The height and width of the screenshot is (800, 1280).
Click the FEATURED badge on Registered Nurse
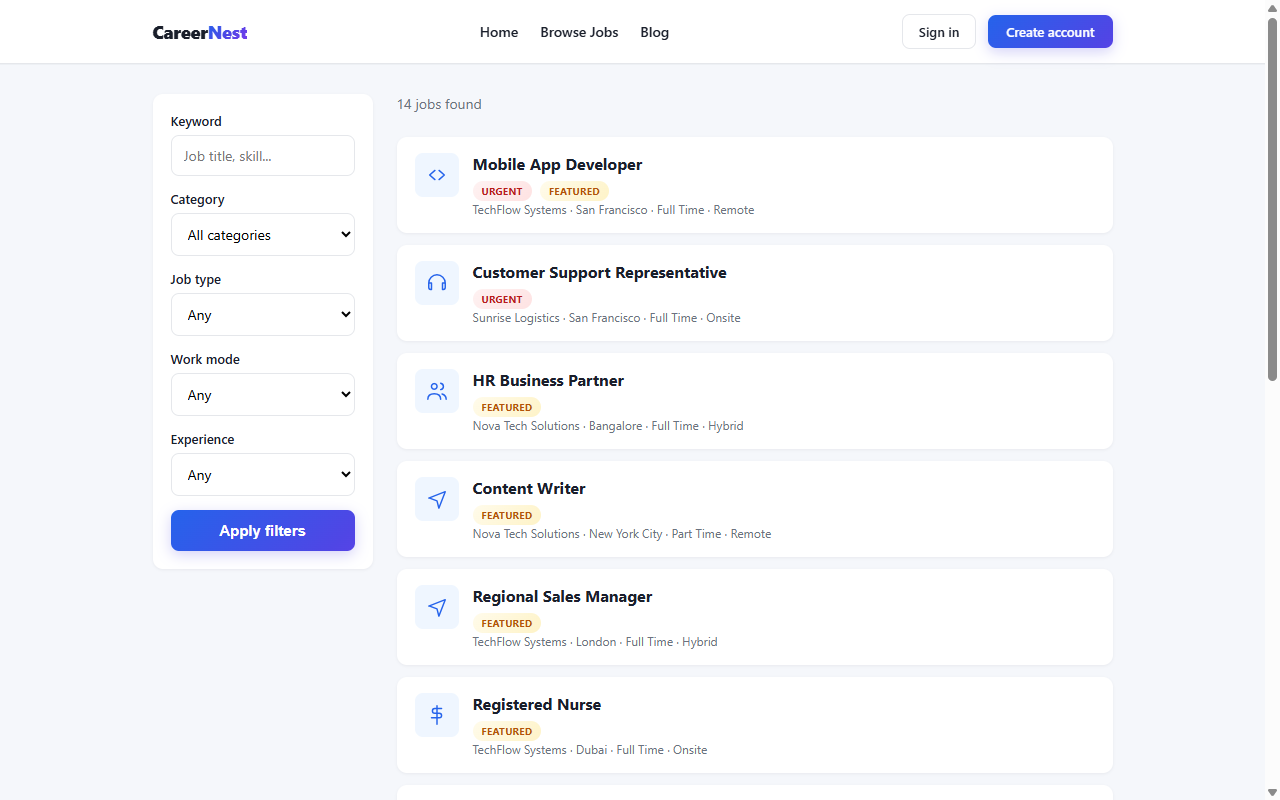507,731
